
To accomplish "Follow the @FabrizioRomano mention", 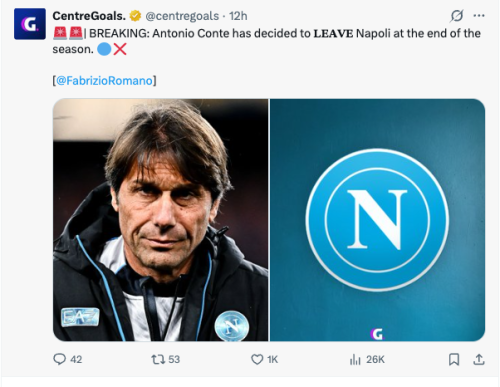I will point(104,81).
